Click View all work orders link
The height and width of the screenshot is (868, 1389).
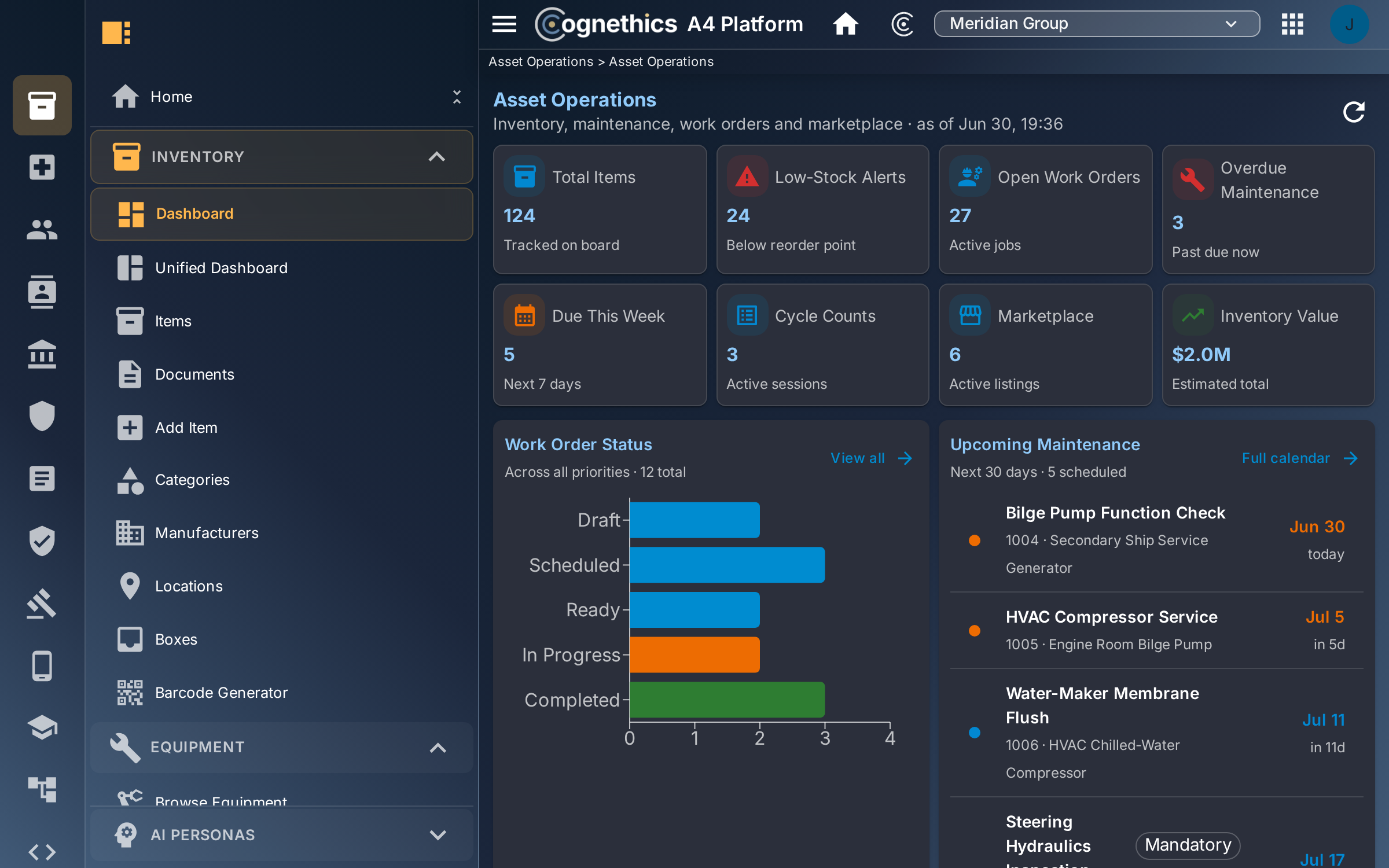tap(871, 458)
